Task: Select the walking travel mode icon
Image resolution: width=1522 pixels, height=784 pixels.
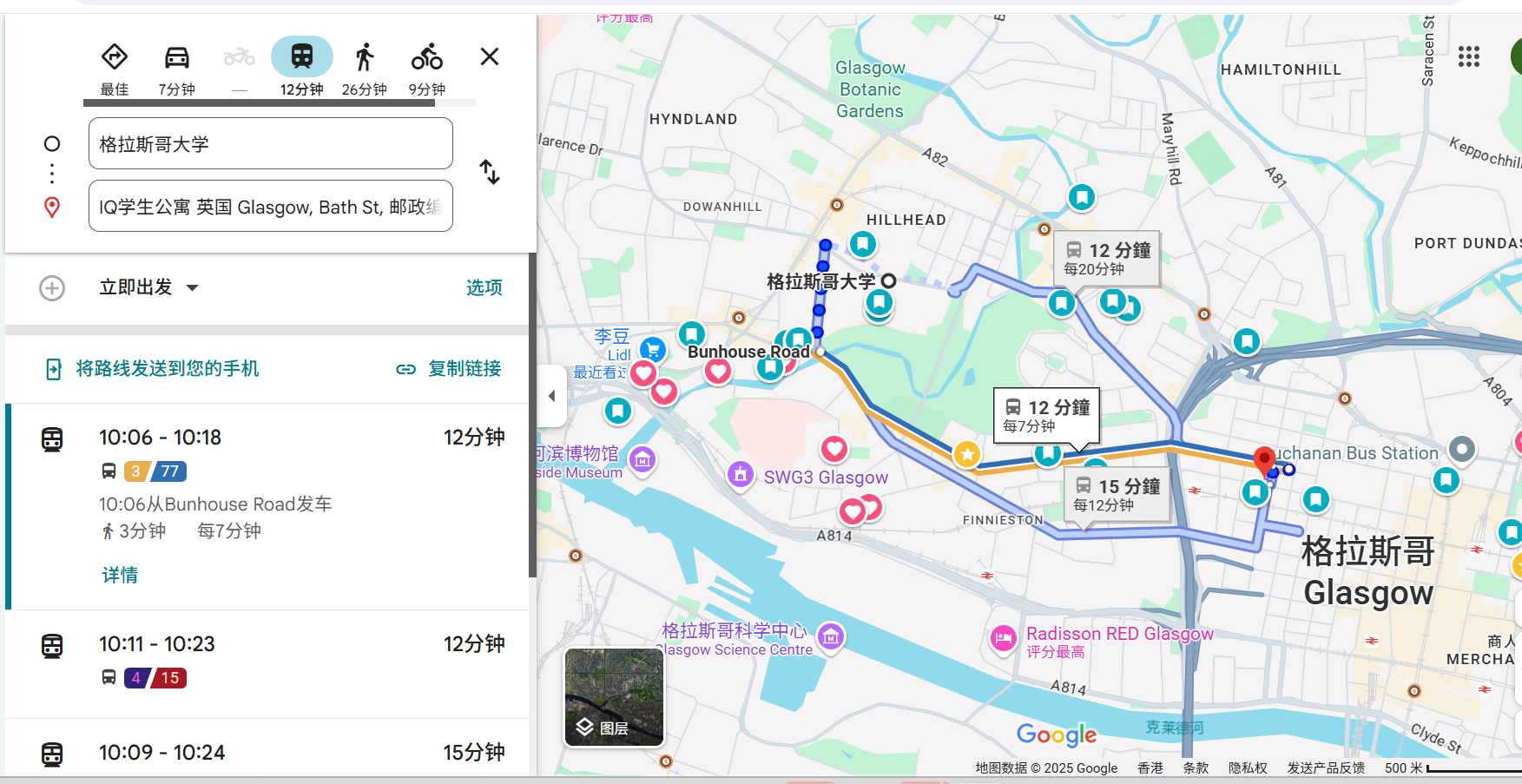Action: tap(364, 58)
